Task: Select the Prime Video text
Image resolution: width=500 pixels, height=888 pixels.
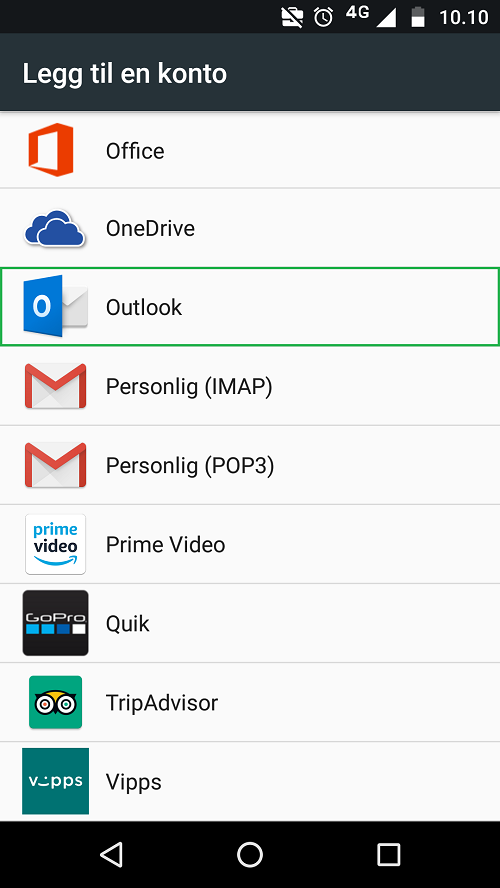Action: click(165, 545)
